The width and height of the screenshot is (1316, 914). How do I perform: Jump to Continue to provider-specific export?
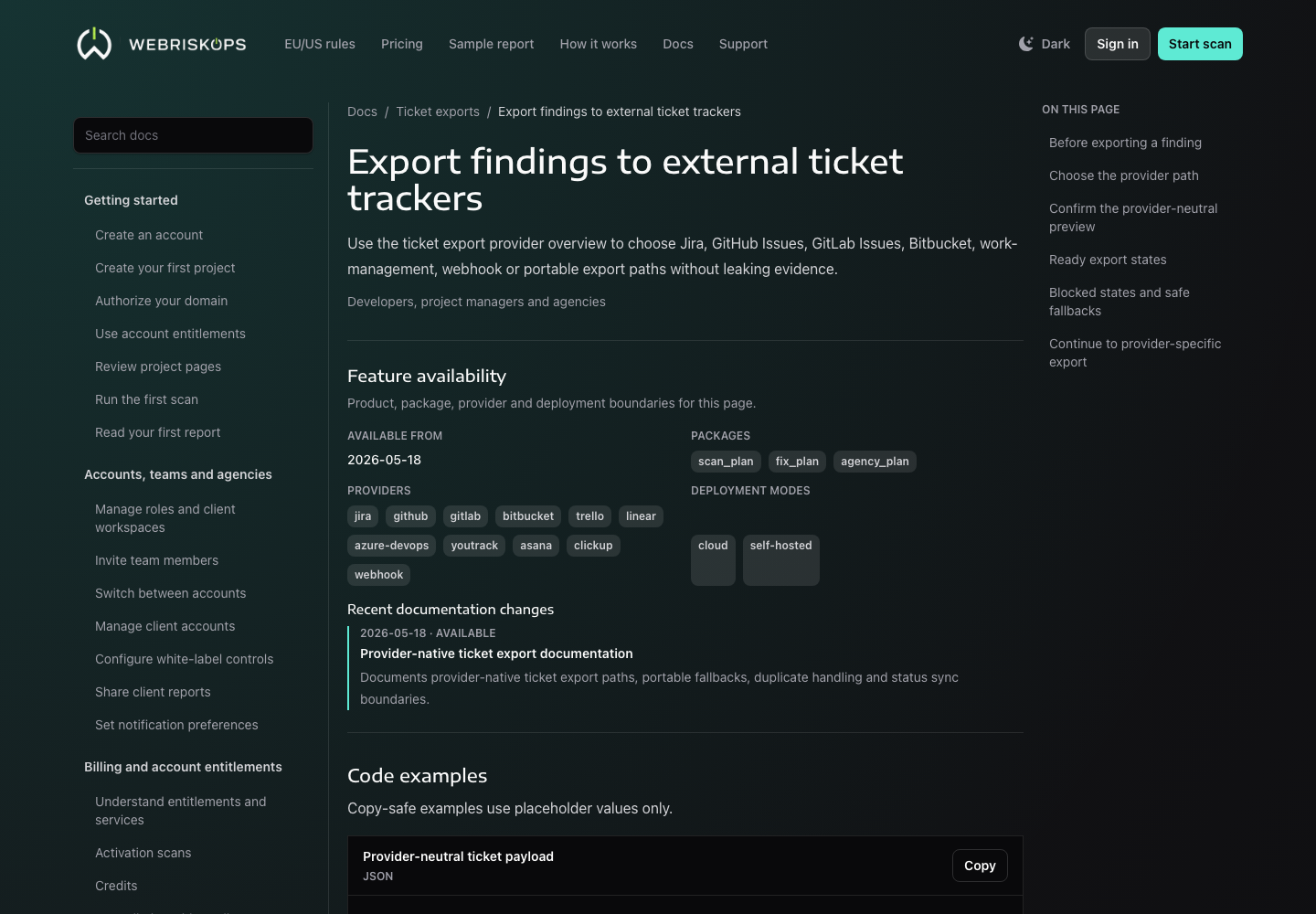1135,353
